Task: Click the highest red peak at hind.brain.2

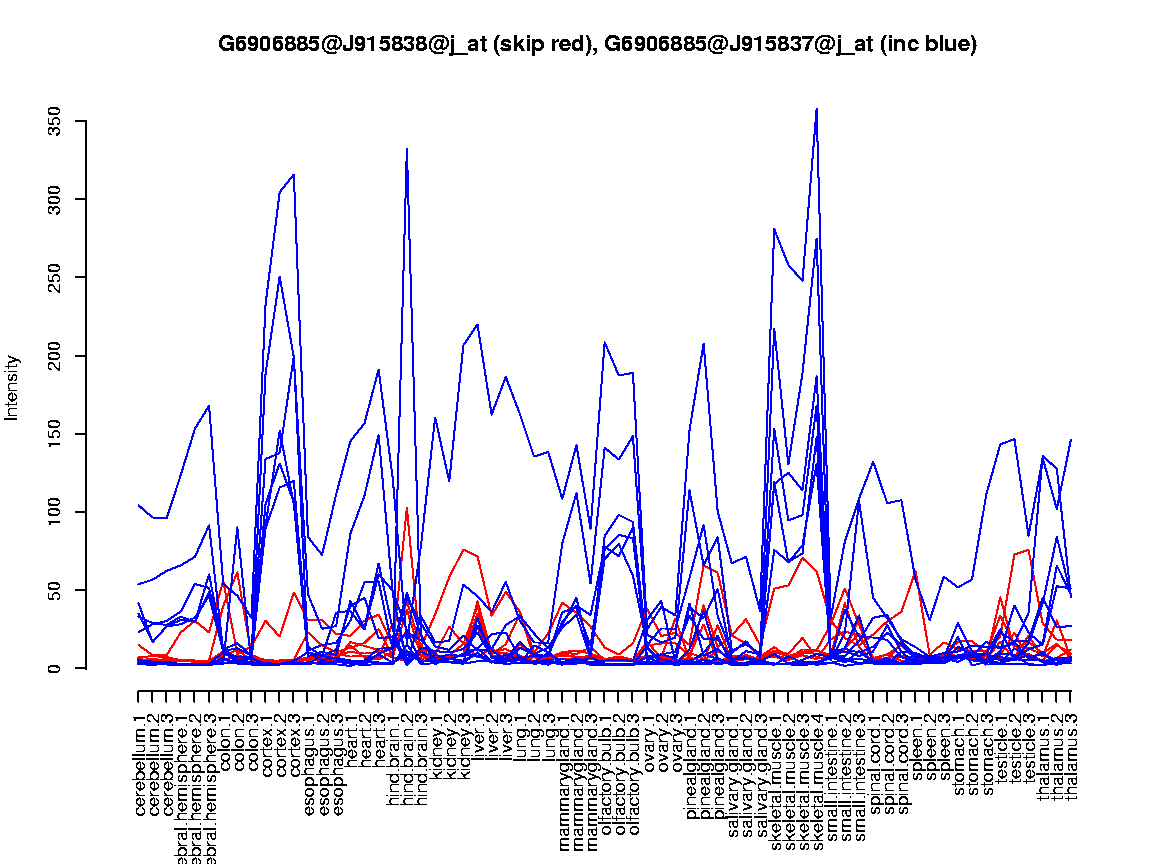Action: pos(407,508)
